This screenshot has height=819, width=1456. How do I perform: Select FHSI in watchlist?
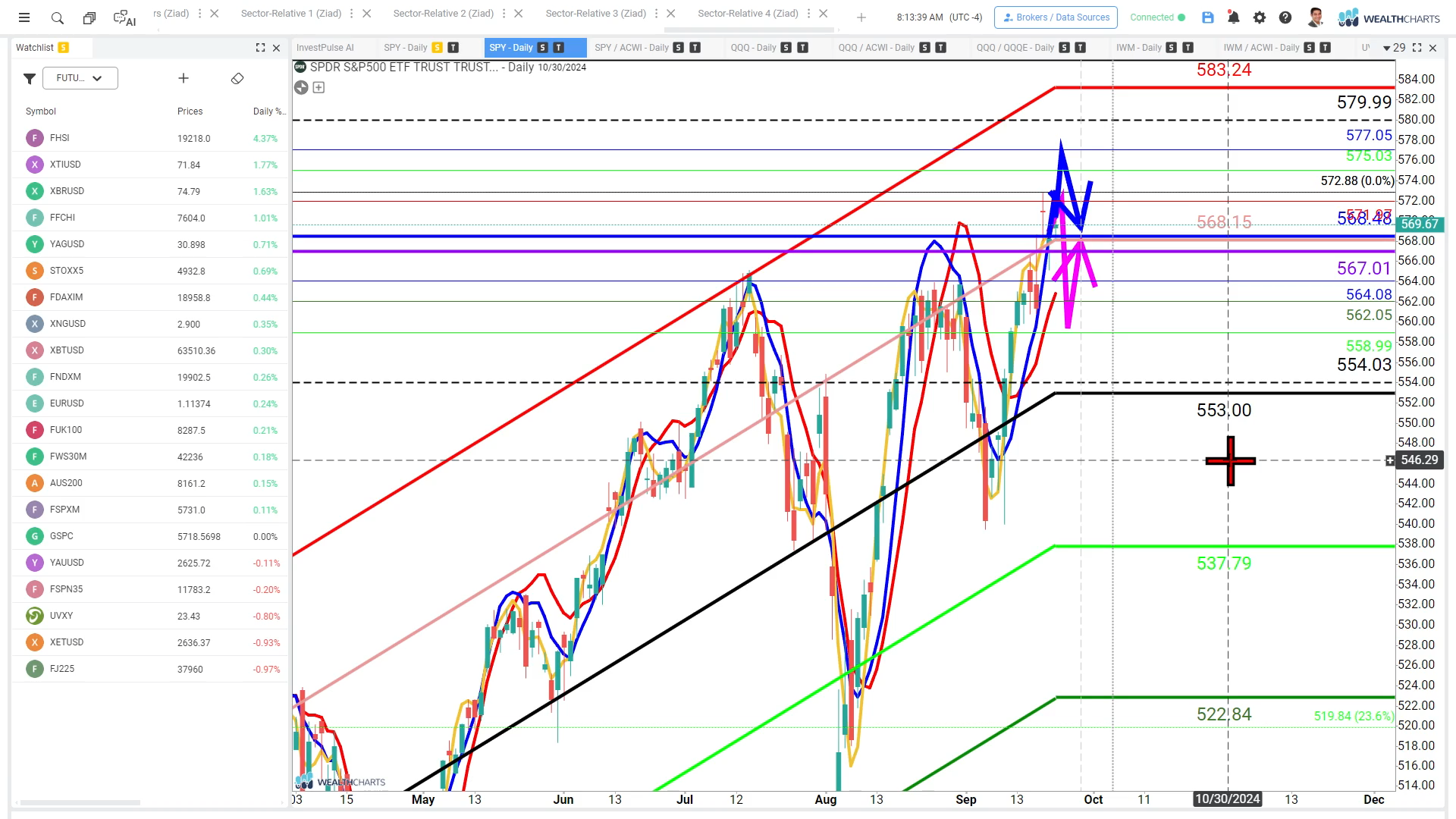click(150, 138)
